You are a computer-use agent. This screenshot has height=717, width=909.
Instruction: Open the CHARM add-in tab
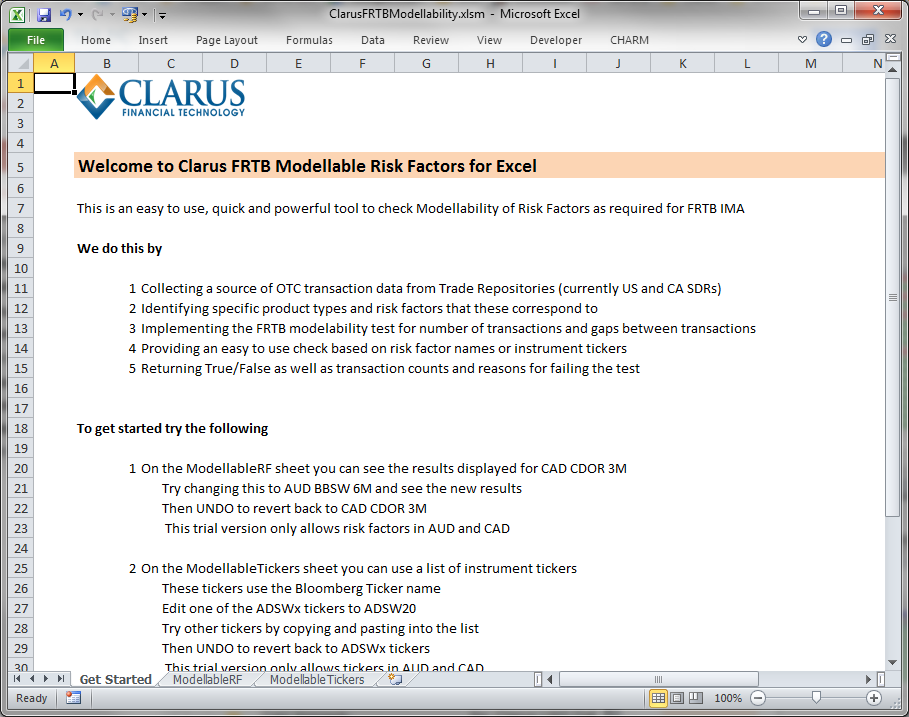tap(629, 40)
